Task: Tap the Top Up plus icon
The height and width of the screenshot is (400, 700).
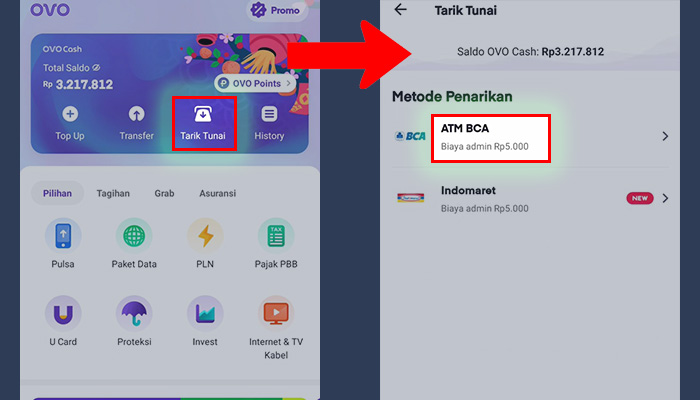Action: coord(70,114)
